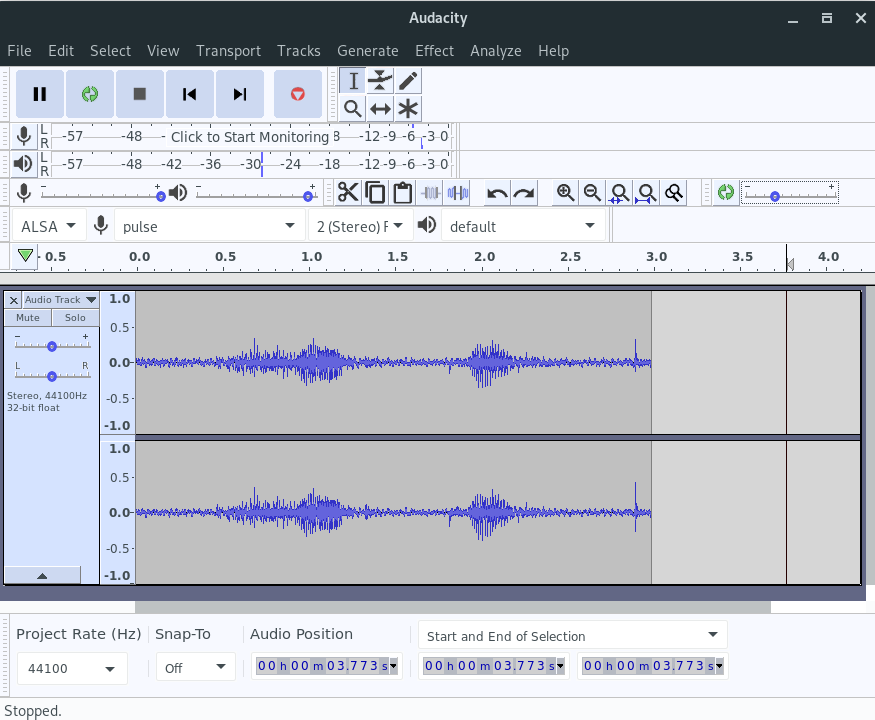Close the Audio Track with X
Screen dimensions: 875x720
tap(14, 300)
